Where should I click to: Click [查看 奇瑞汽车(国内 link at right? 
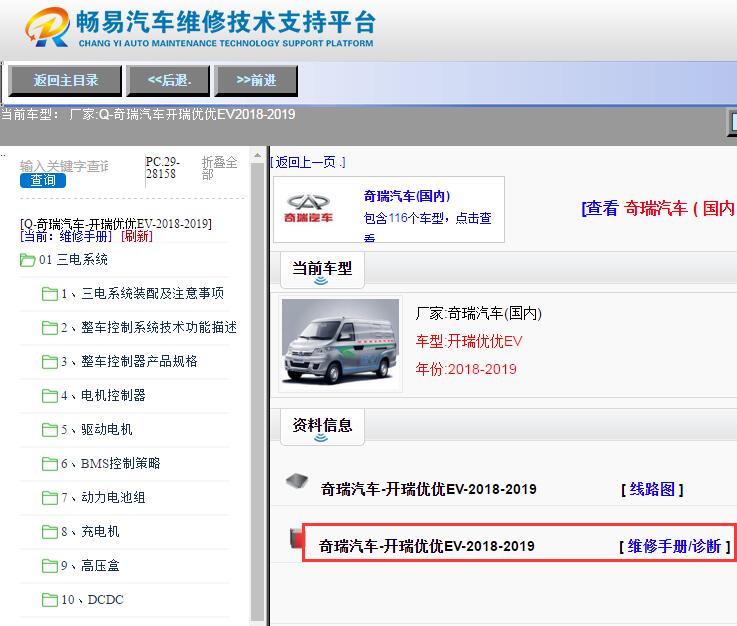[x=659, y=208]
